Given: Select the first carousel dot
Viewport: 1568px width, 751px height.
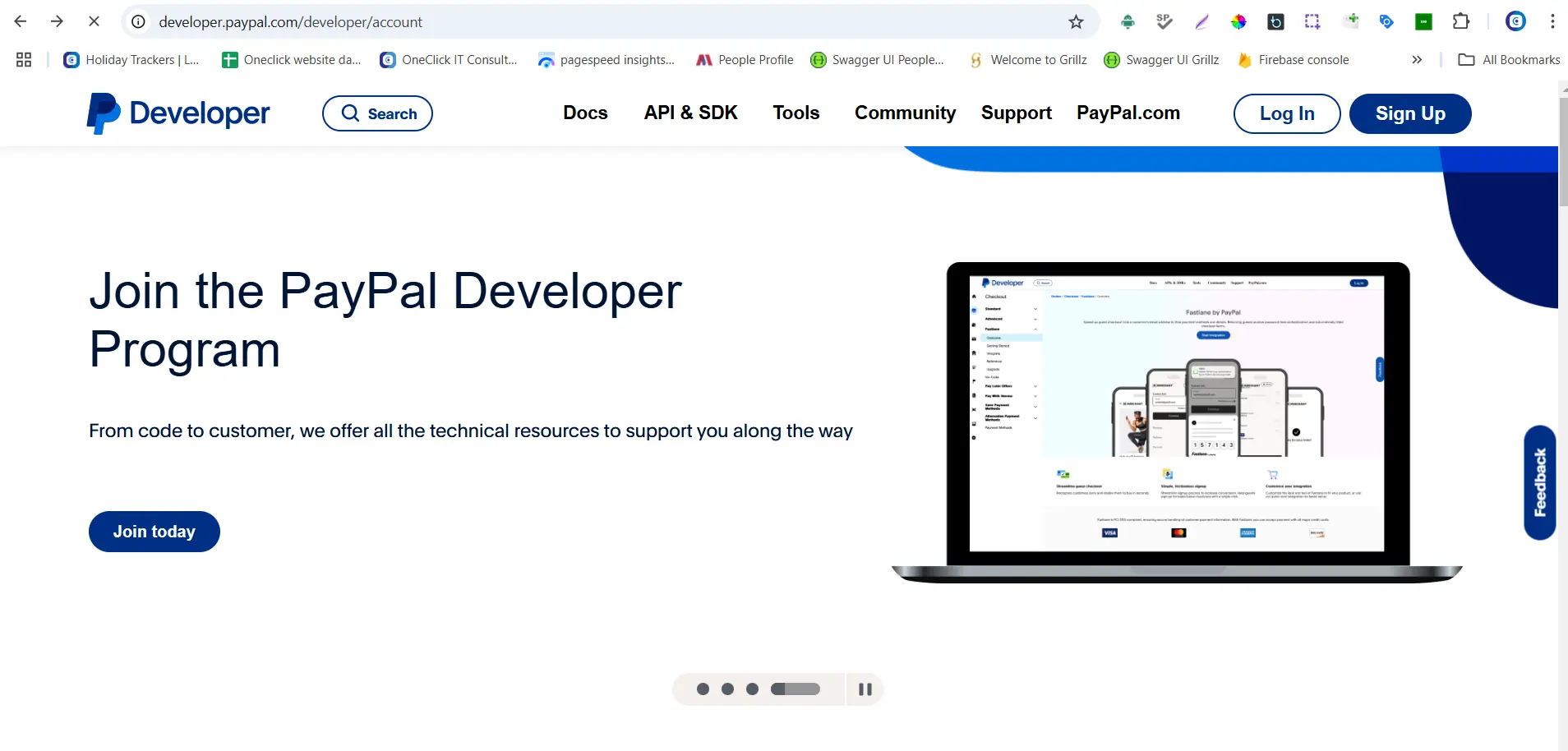Looking at the screenshot, I should tap(703, 689).
